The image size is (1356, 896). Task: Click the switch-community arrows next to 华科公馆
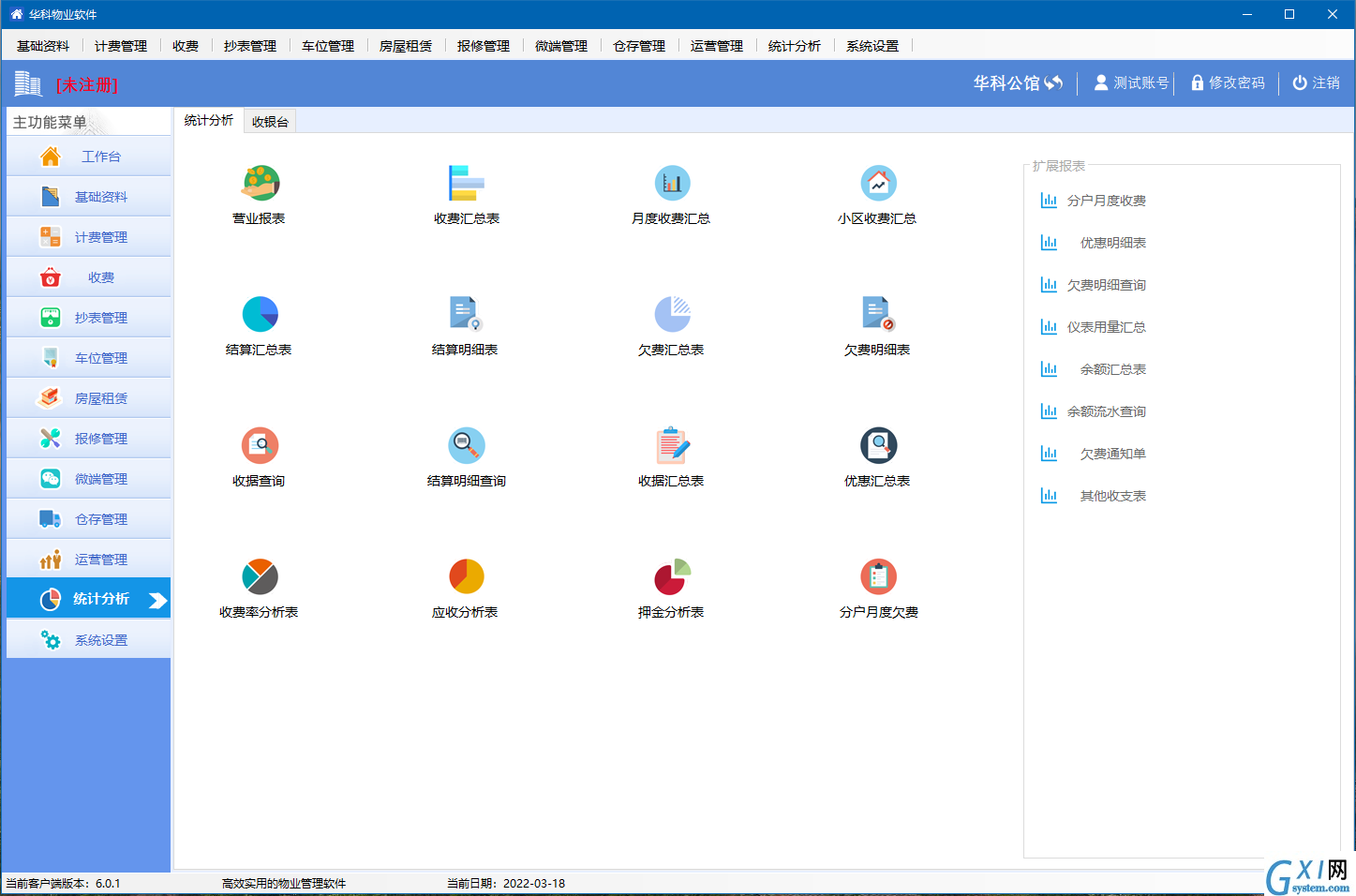point(1054,82)
